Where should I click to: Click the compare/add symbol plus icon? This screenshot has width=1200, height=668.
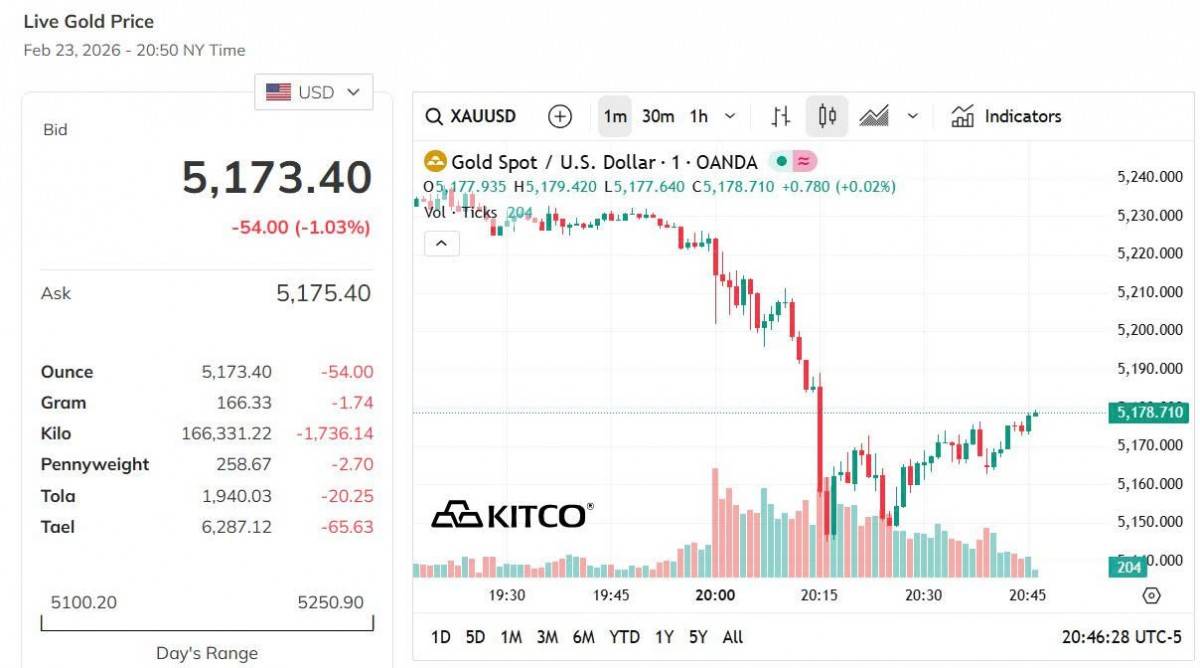tap(560, 116)
